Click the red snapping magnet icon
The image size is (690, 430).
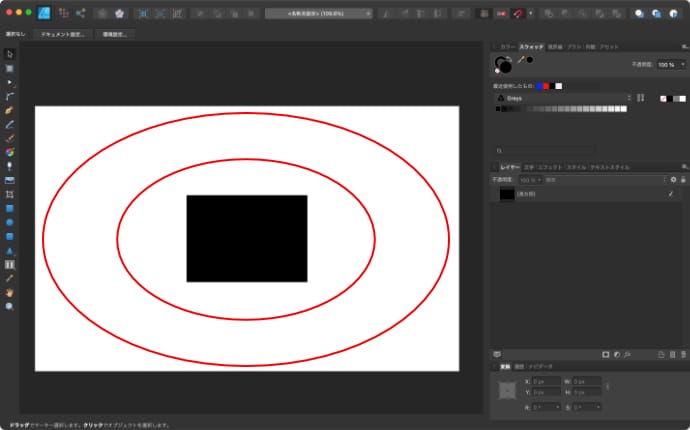517,14
